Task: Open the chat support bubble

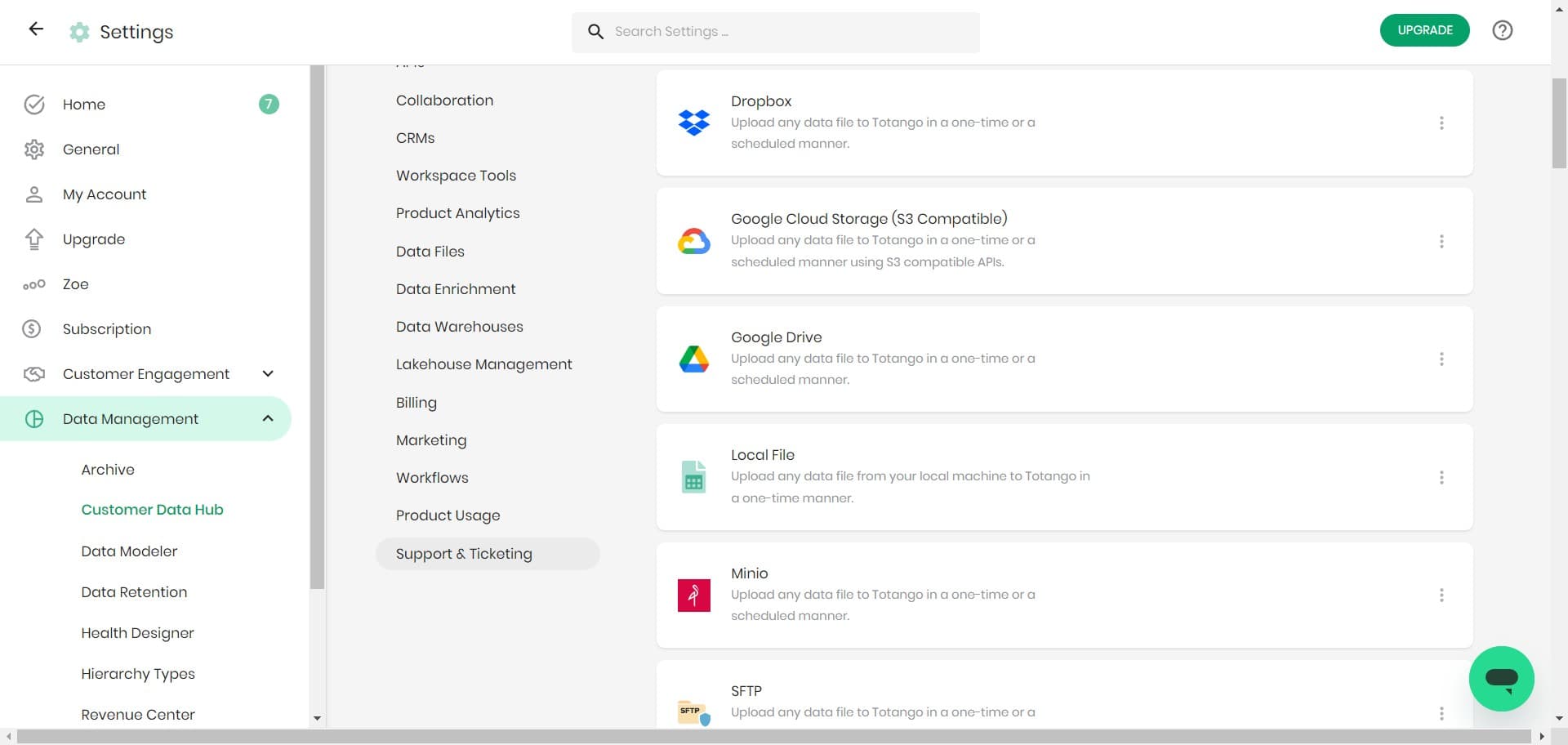Action: pos(1501,678)
